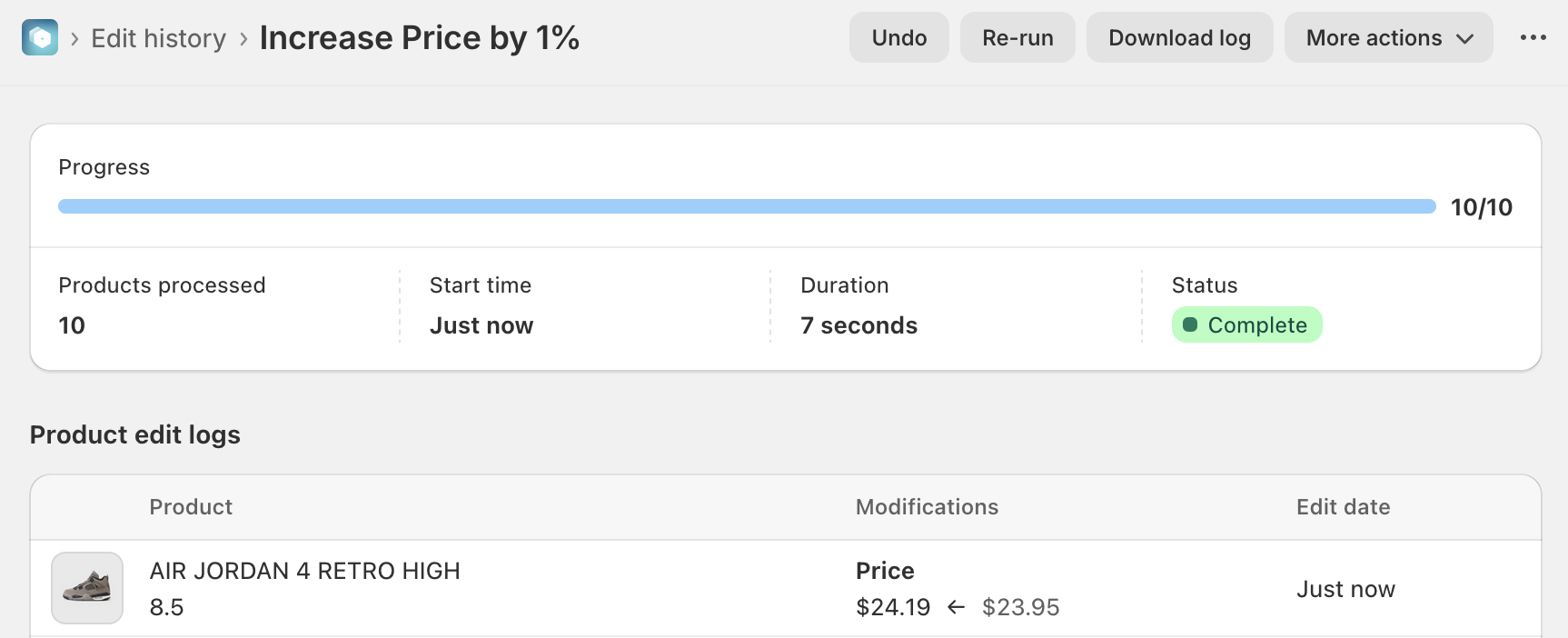The height and width of the screenshot is (638, 1568).
Task: Re-run the bulk edit
Action: tap(1017, 37)
